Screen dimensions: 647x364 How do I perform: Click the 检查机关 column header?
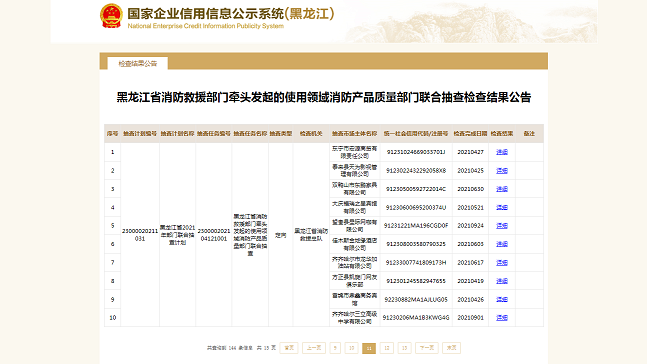tap(311, 134)
